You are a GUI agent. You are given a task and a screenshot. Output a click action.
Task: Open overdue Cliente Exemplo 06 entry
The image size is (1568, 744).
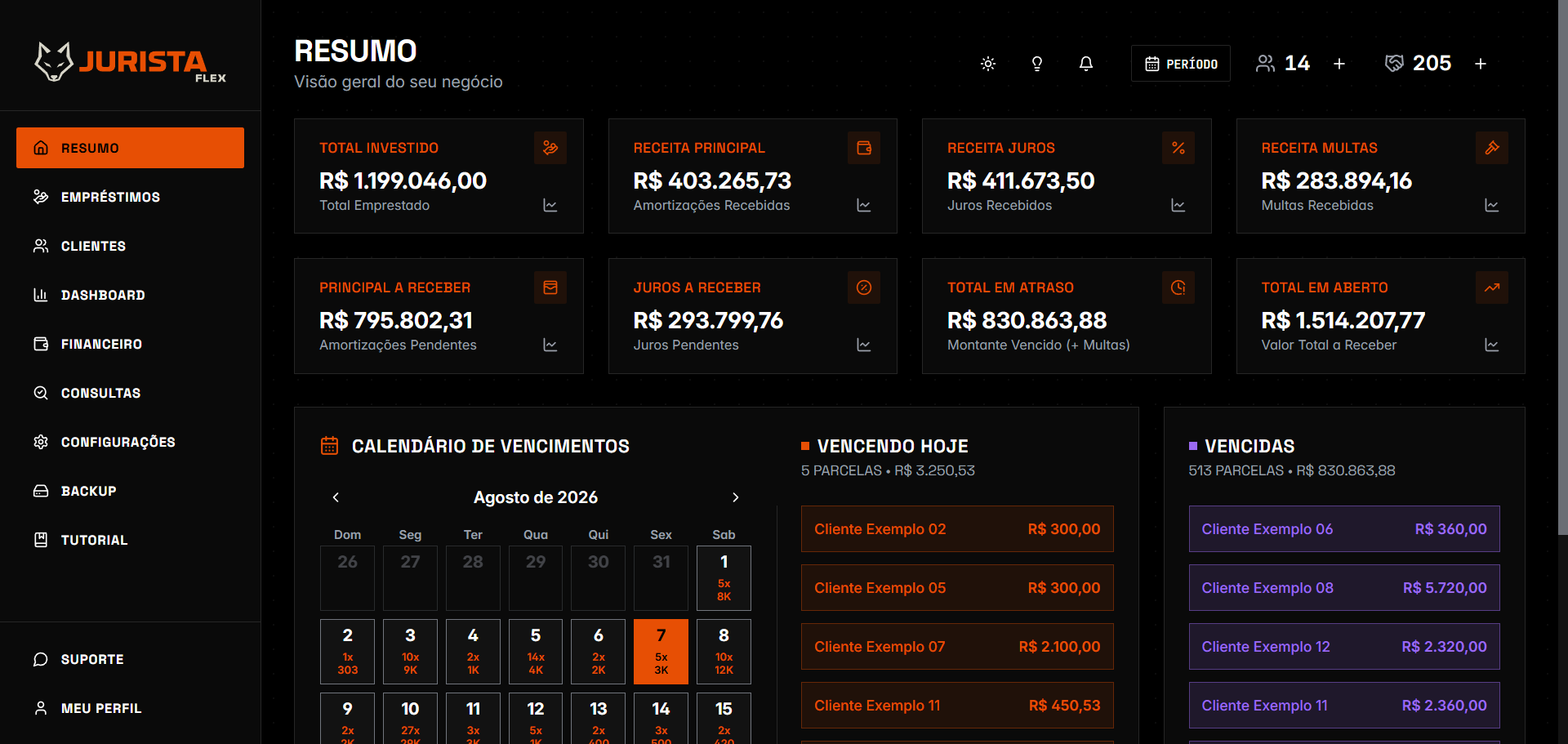pyautogui.click(x=1344, y=529)
